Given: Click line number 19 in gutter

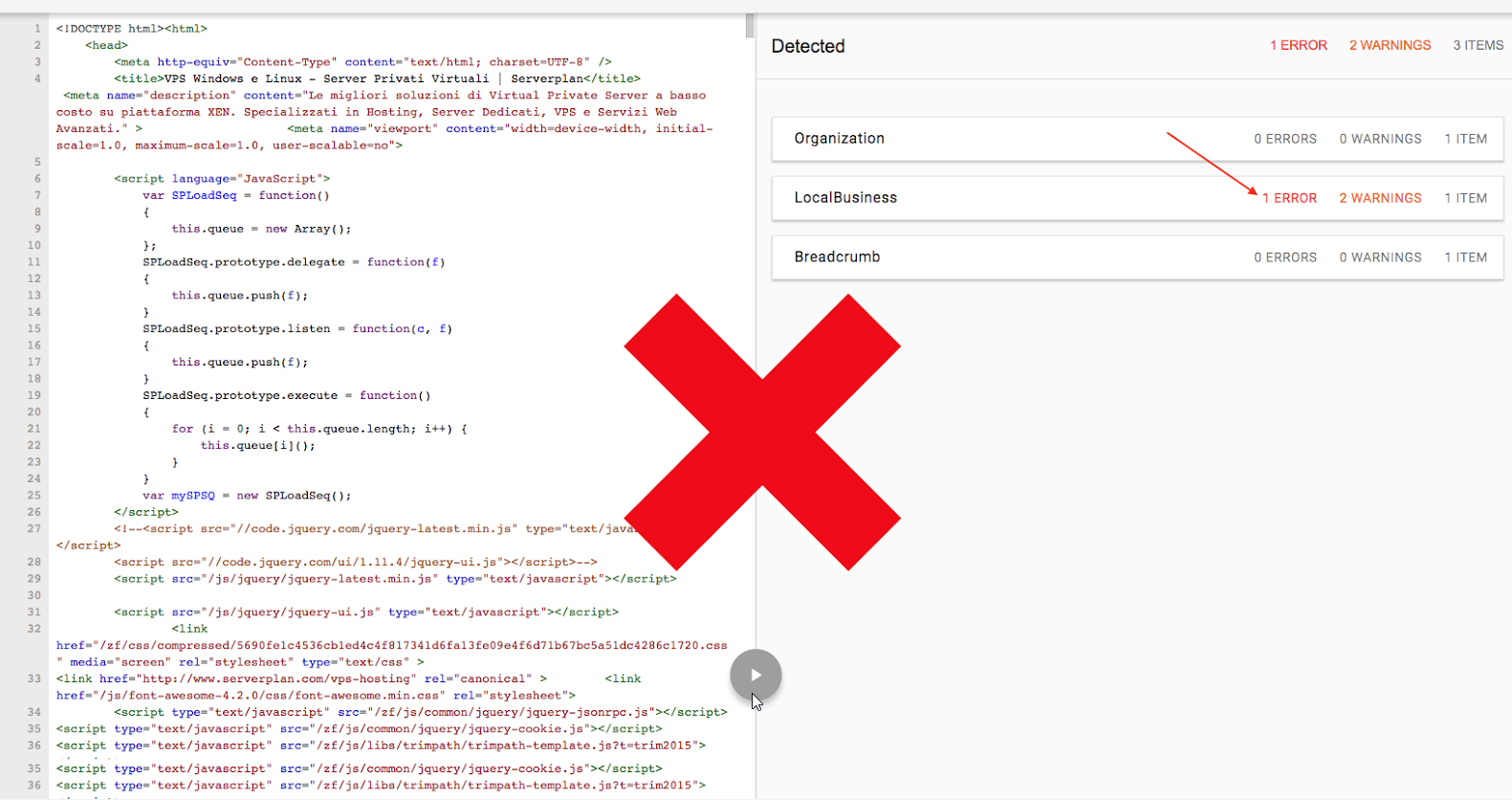Looking at the screenshot, I should 33,395.
